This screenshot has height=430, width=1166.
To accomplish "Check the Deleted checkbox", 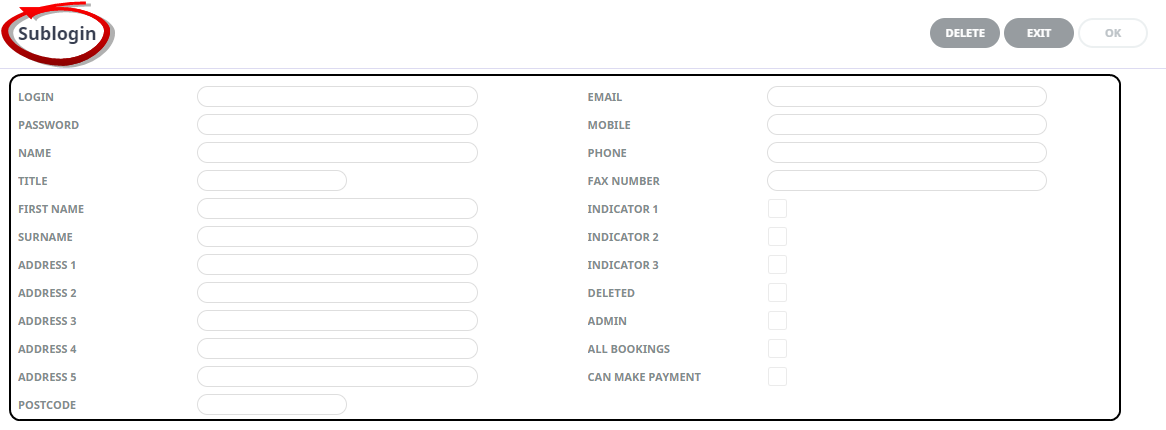I will (777, 293).
